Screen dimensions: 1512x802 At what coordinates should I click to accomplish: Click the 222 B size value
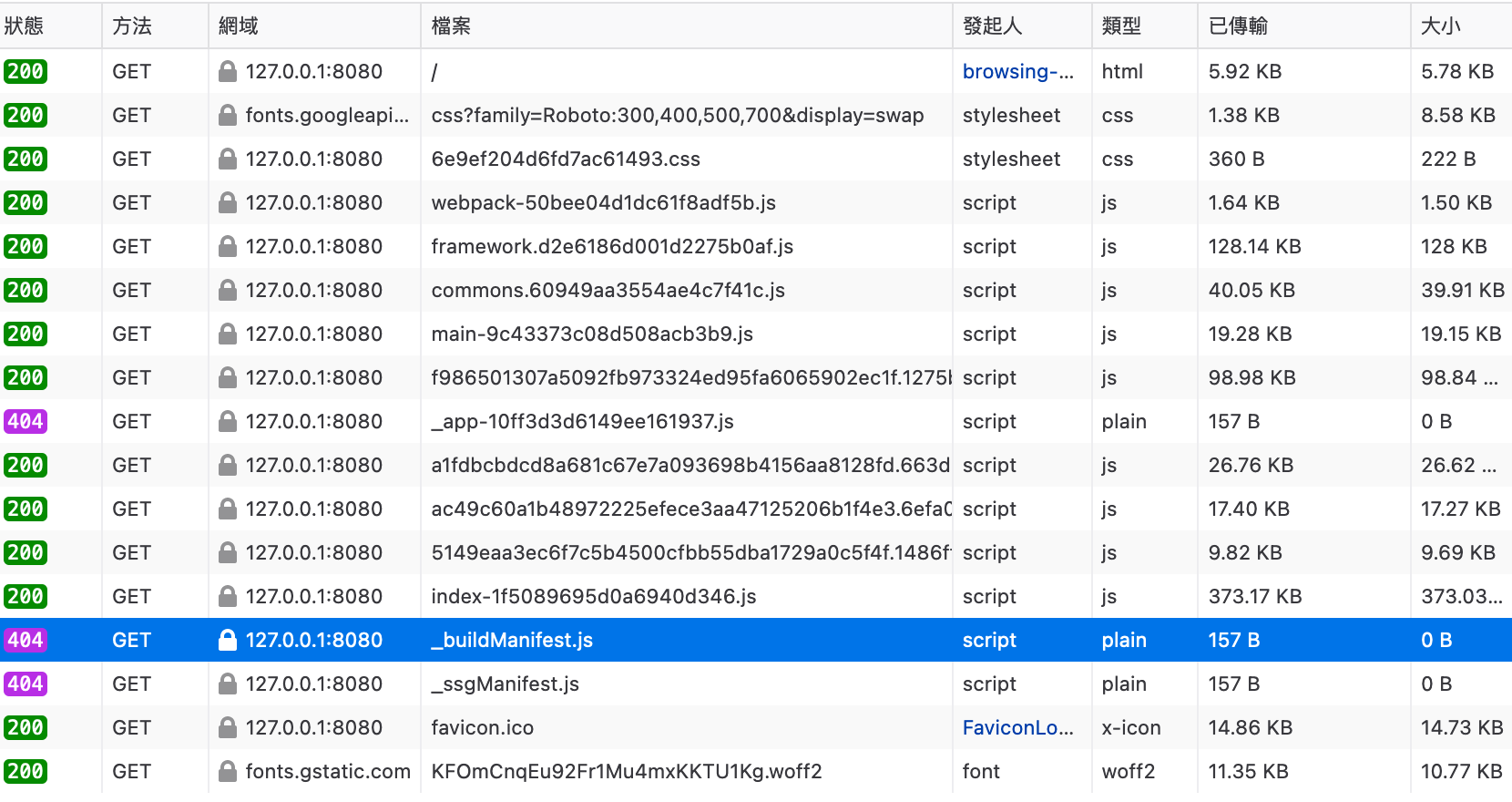(x=1448, y=159)
